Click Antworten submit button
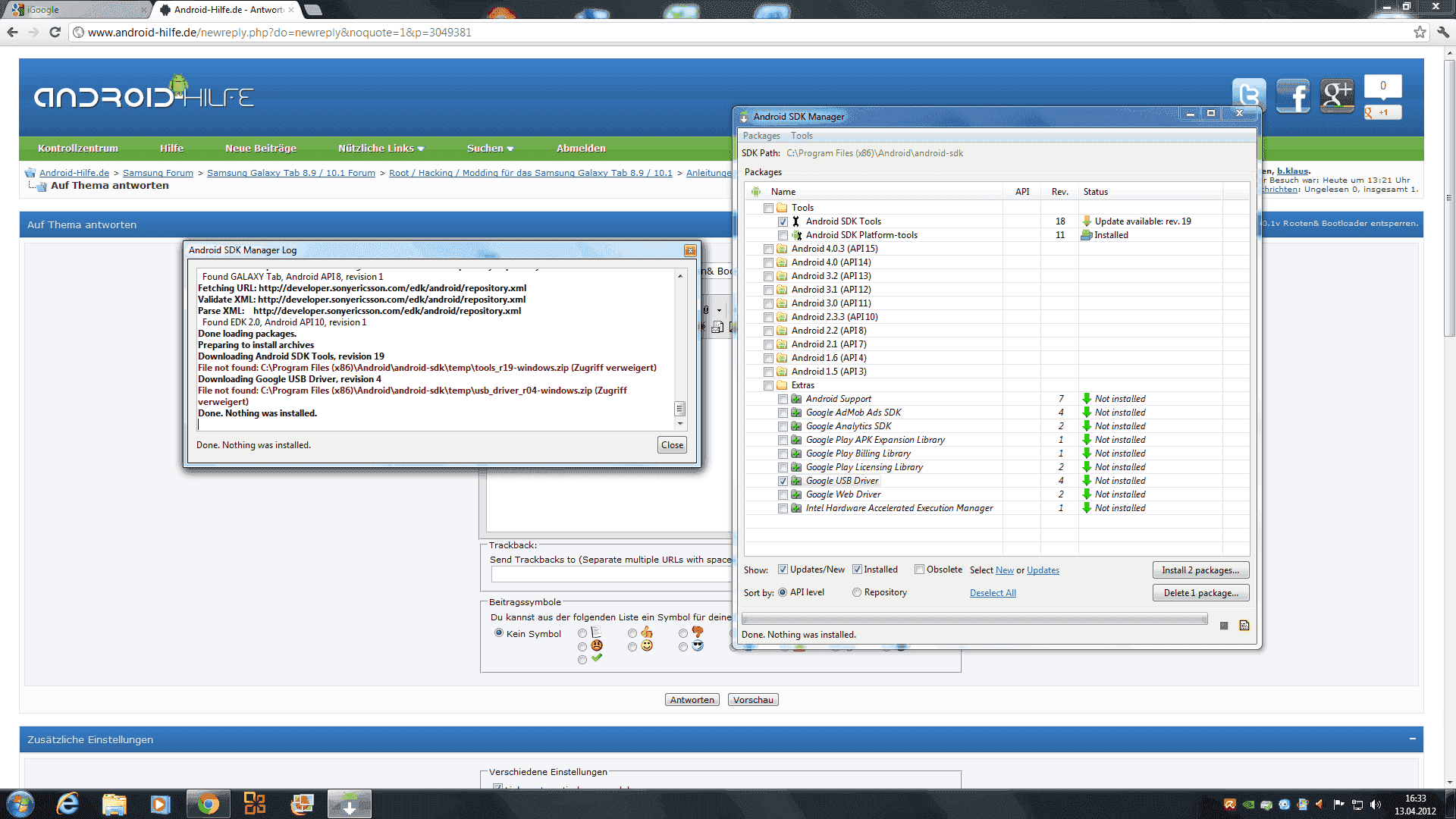 click(x=692, y=700)
